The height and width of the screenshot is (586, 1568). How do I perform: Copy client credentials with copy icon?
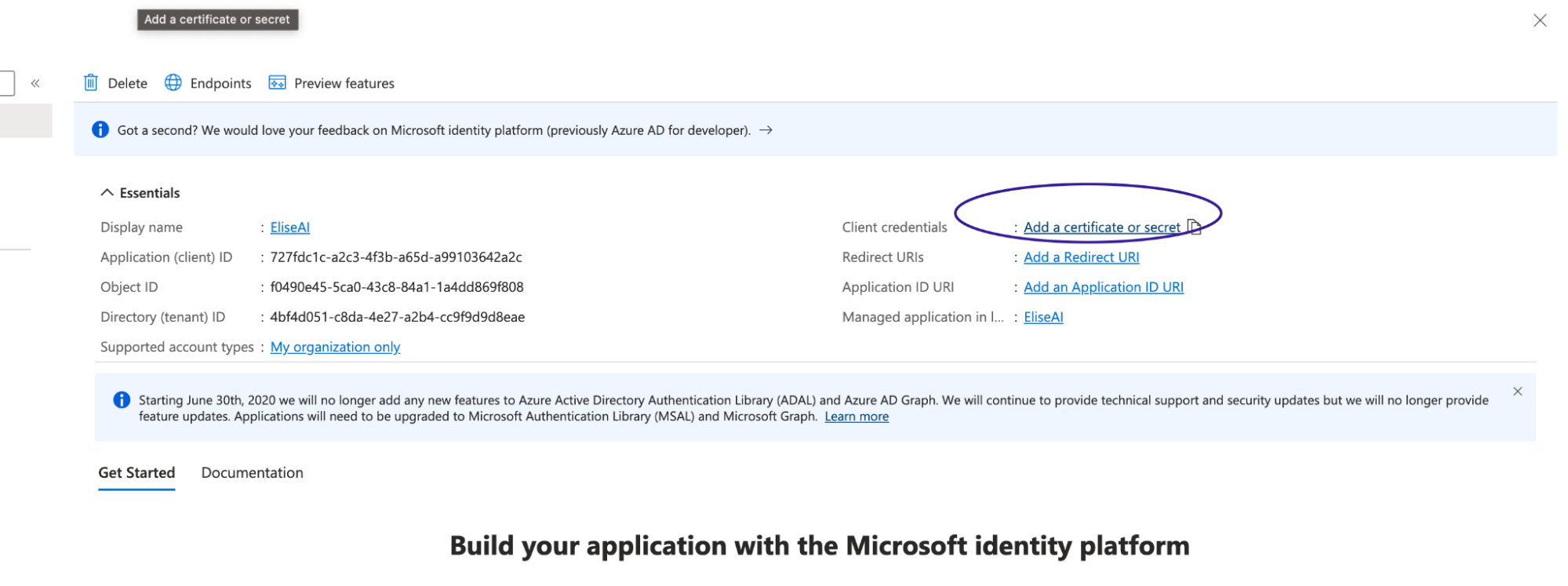tap(1195, 227)
